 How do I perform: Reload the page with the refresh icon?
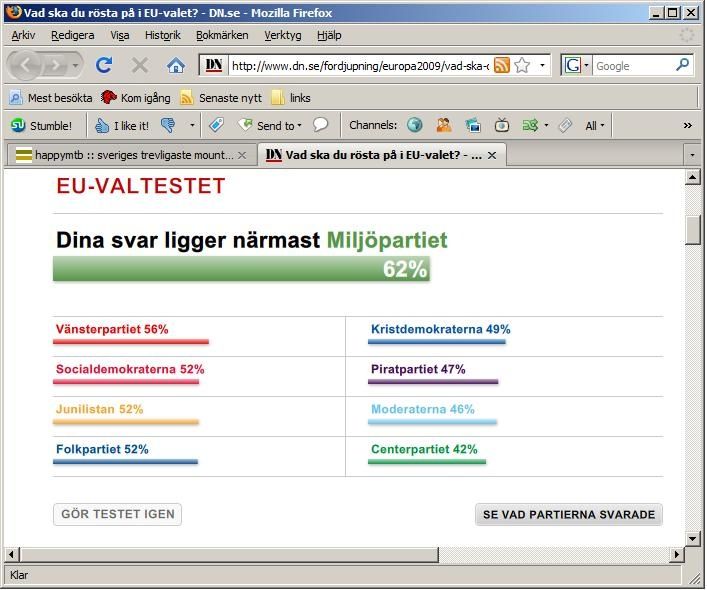[104, 66]
